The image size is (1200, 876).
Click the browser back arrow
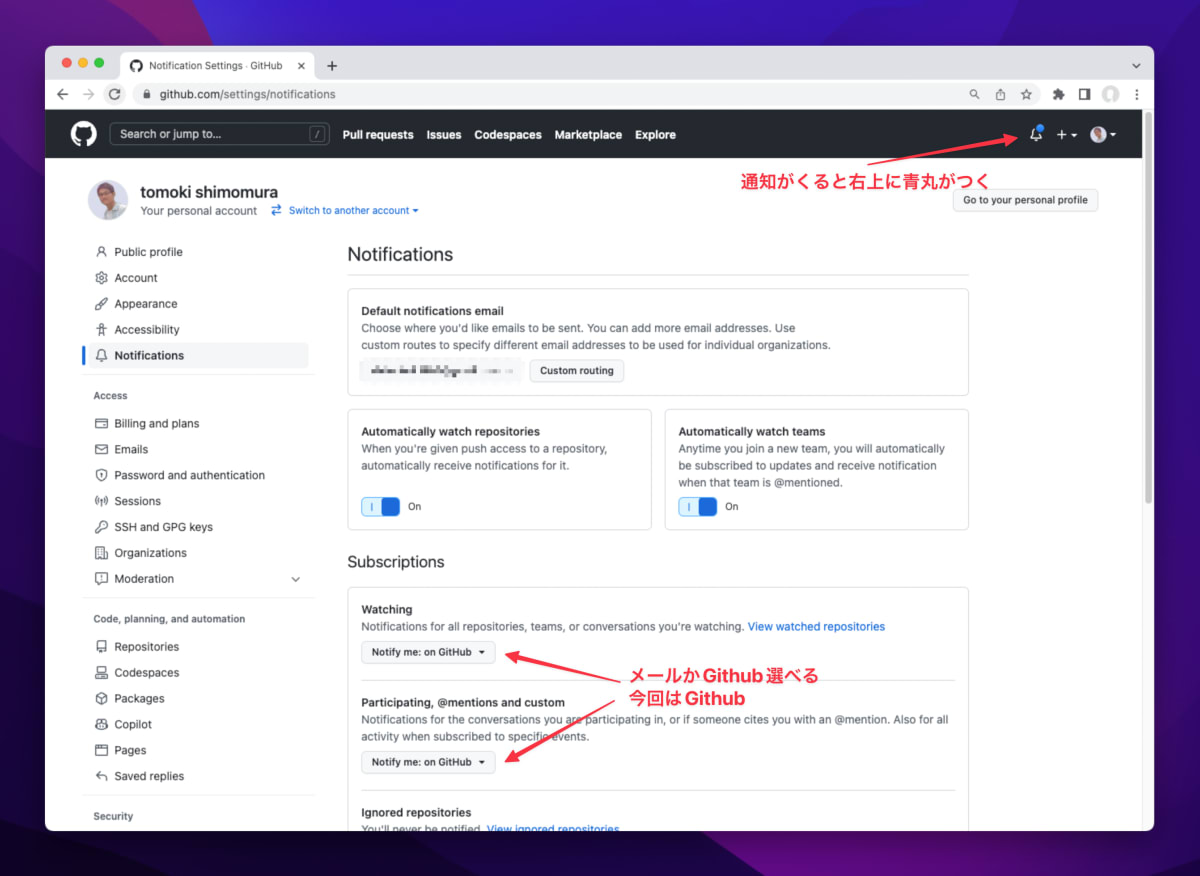(x=62, y=94)
